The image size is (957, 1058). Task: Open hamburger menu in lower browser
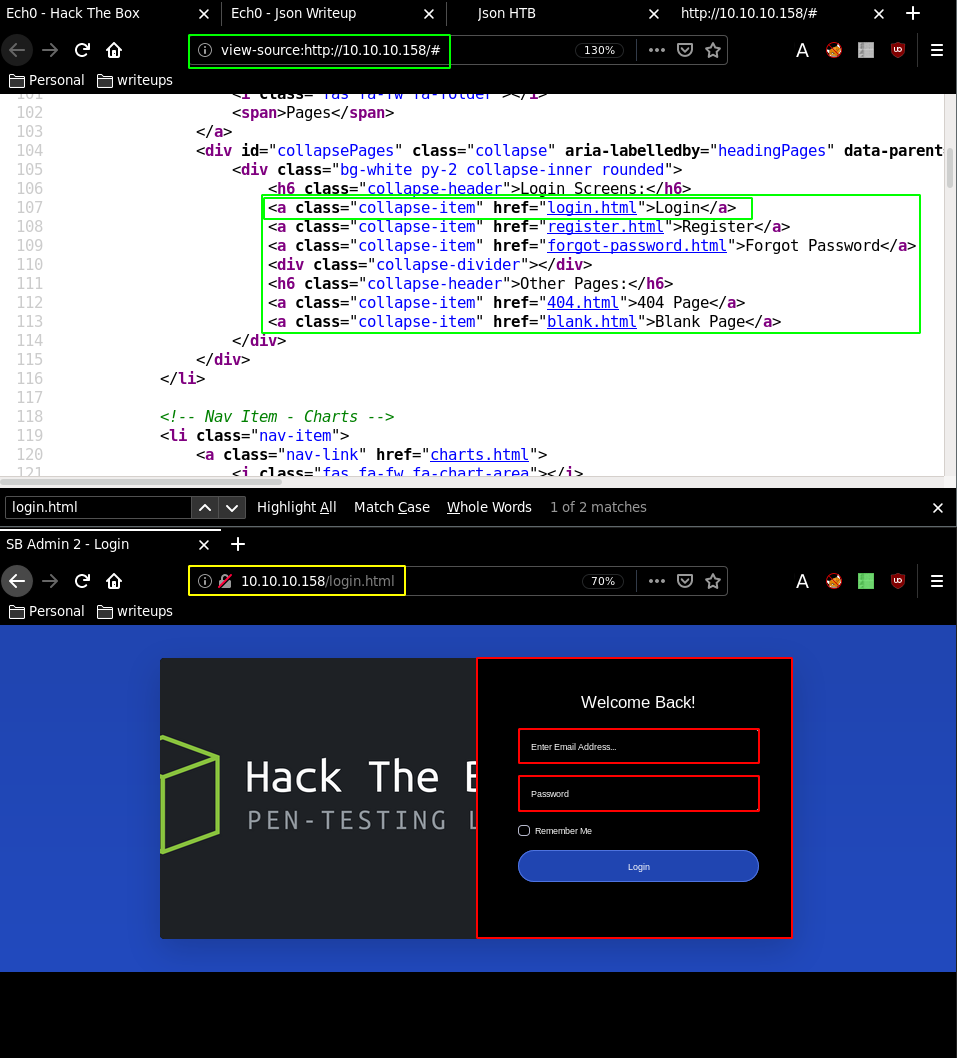[x=937, y=581]
